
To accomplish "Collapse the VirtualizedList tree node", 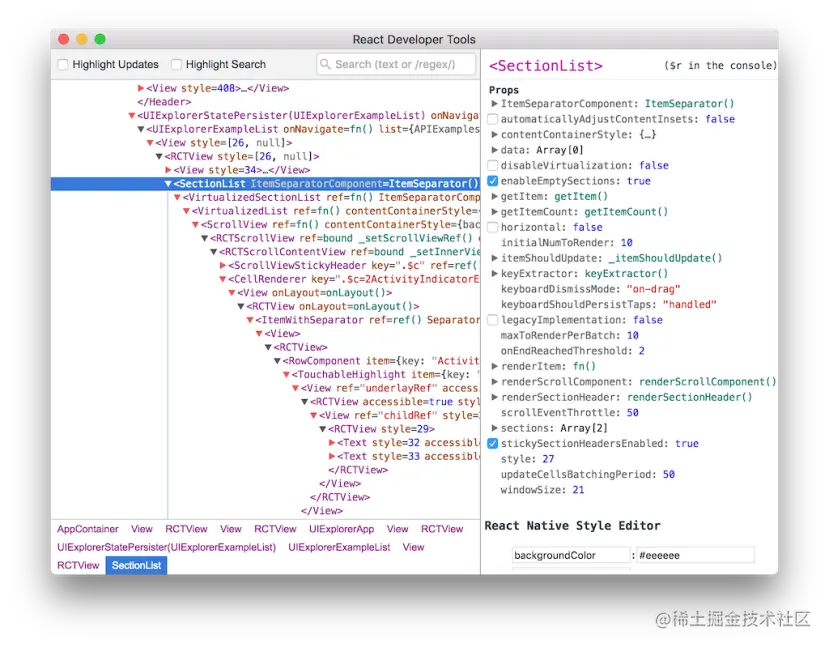I will [186, 211].
